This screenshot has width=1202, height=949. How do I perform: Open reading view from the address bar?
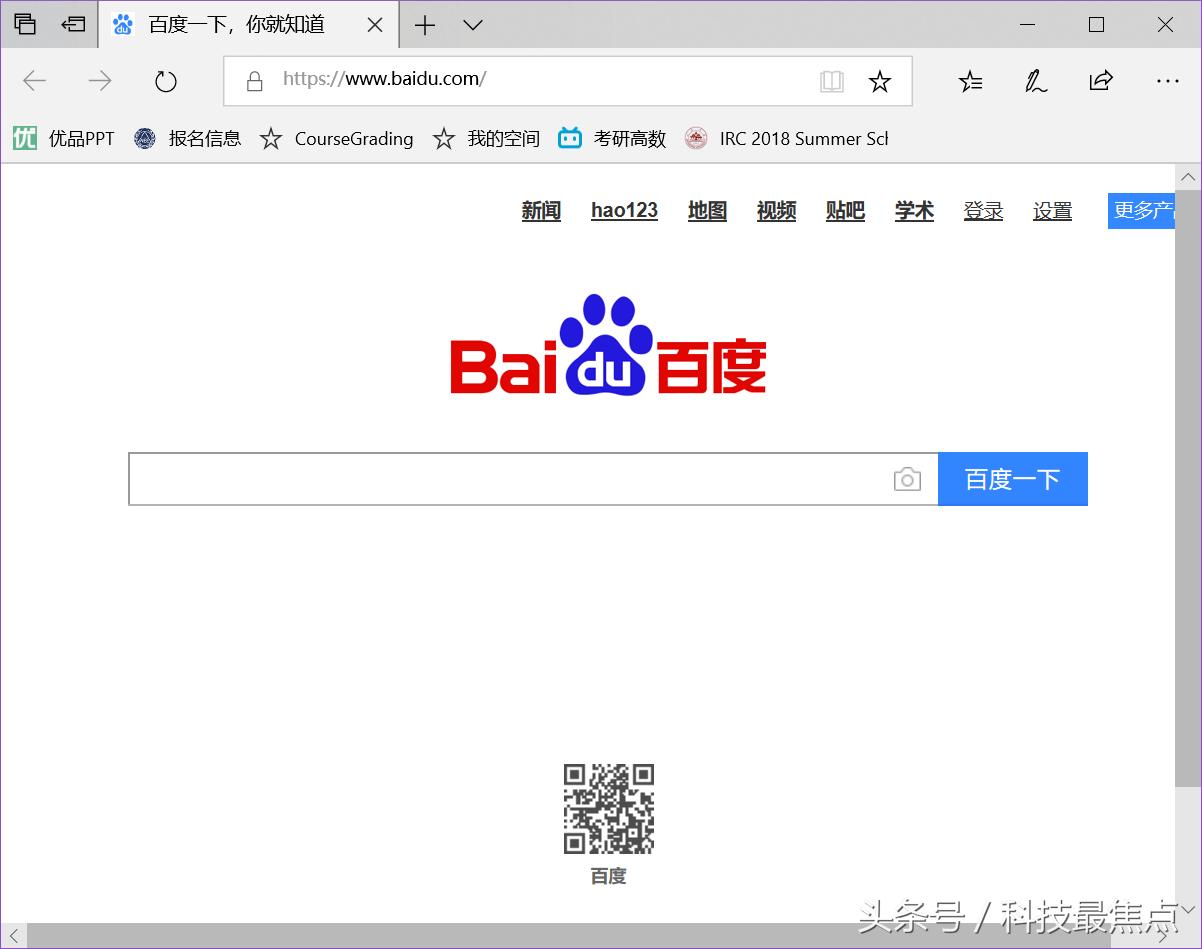[x=831, y=81]
